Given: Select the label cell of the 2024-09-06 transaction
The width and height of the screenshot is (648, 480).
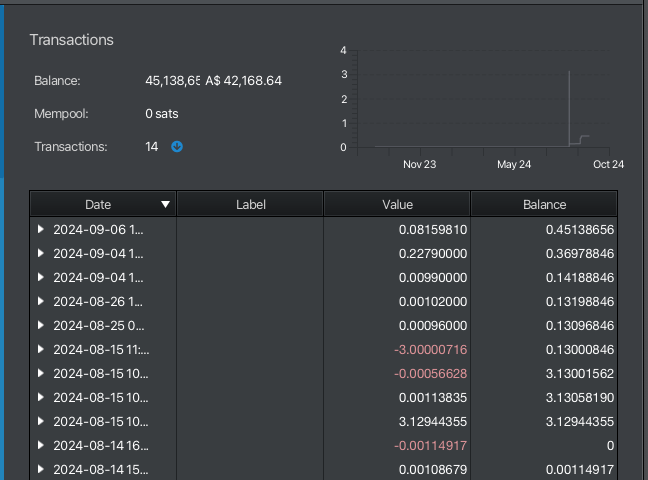Looking at the screenshot, I should click(x=250, y=229).
